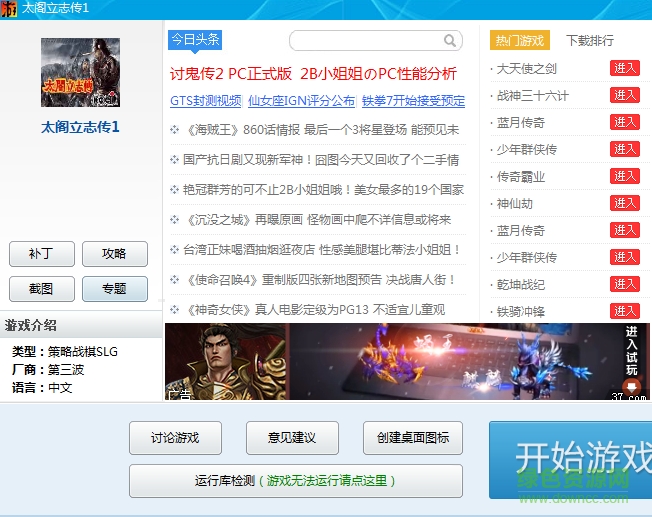Open the 《使命召唤4》重制版 news item
652x517 pixels.
pos(317,280)
